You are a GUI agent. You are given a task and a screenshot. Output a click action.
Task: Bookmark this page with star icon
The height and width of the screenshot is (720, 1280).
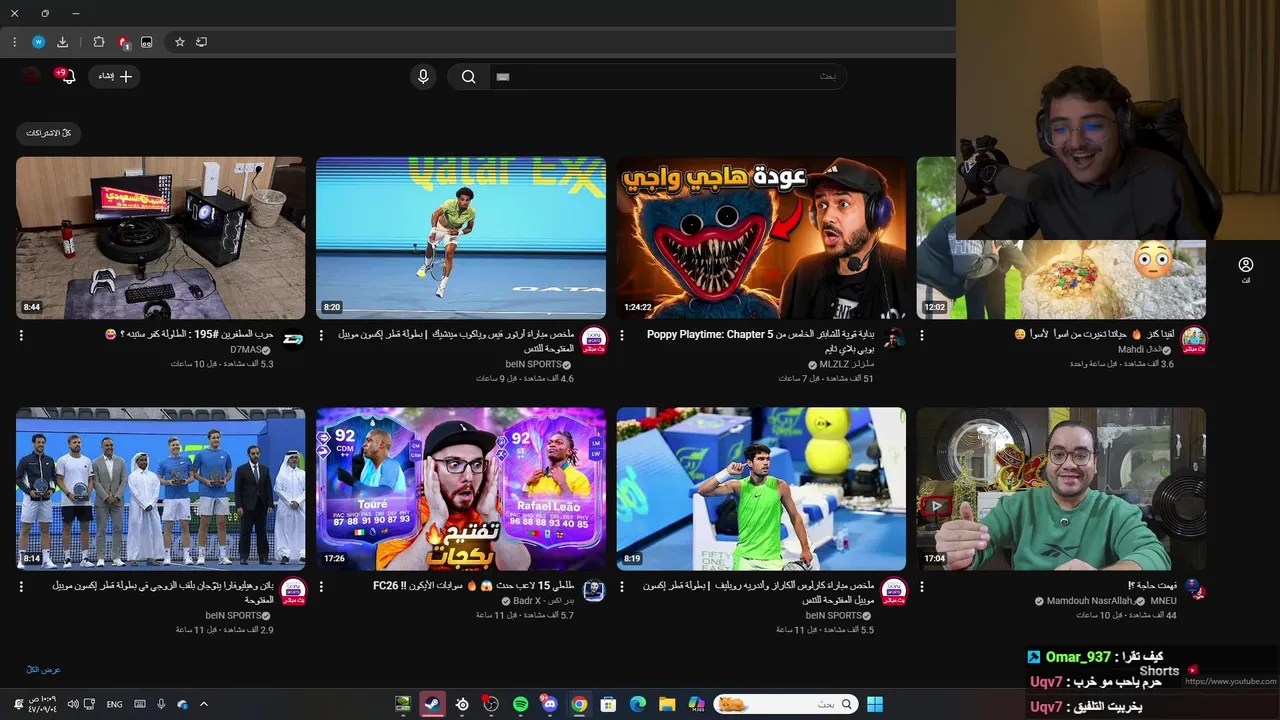pyautogui.click(x=180, y=42)
